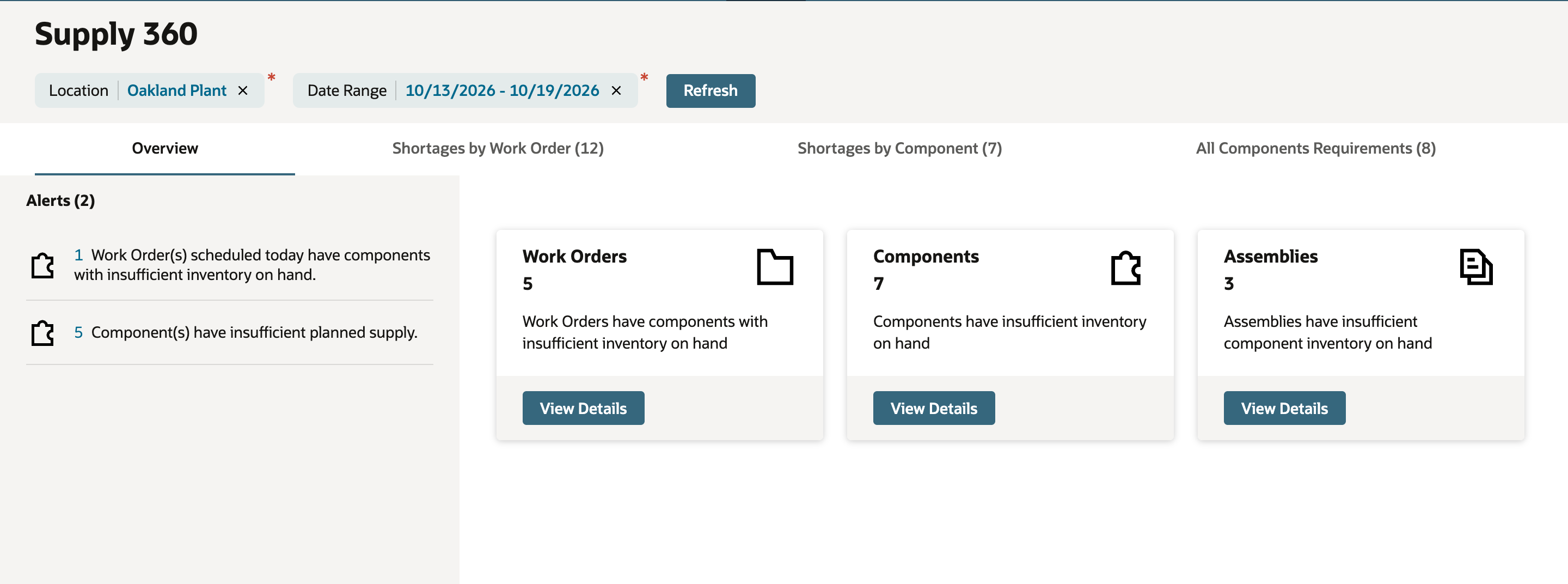Click the Work Orders card folder icon
Image resolution: width=1568 pixels, height=584 pixels.
(775, 267)
